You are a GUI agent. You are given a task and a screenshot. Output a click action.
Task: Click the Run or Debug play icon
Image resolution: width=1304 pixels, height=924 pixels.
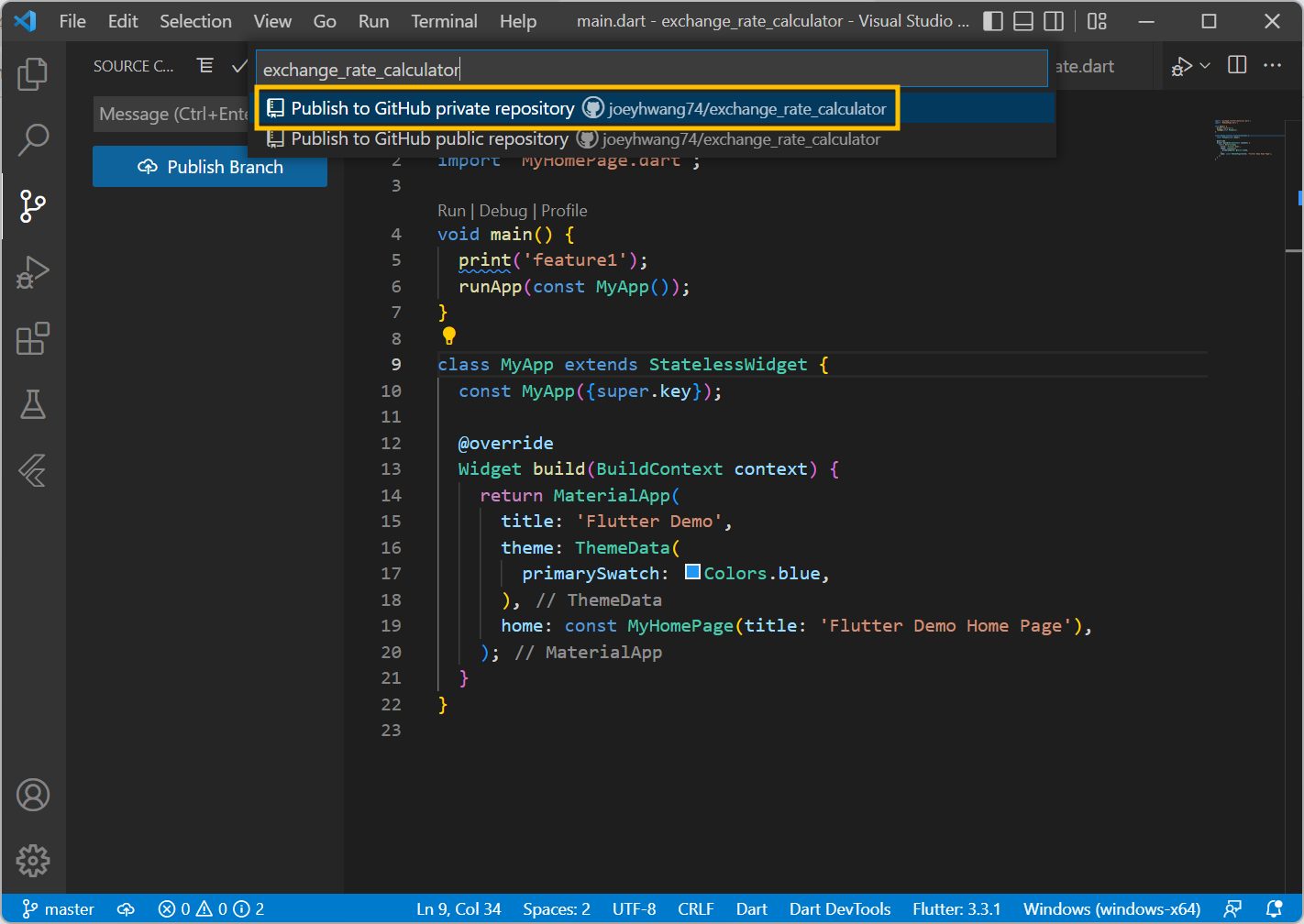(x=1181, y=66)
